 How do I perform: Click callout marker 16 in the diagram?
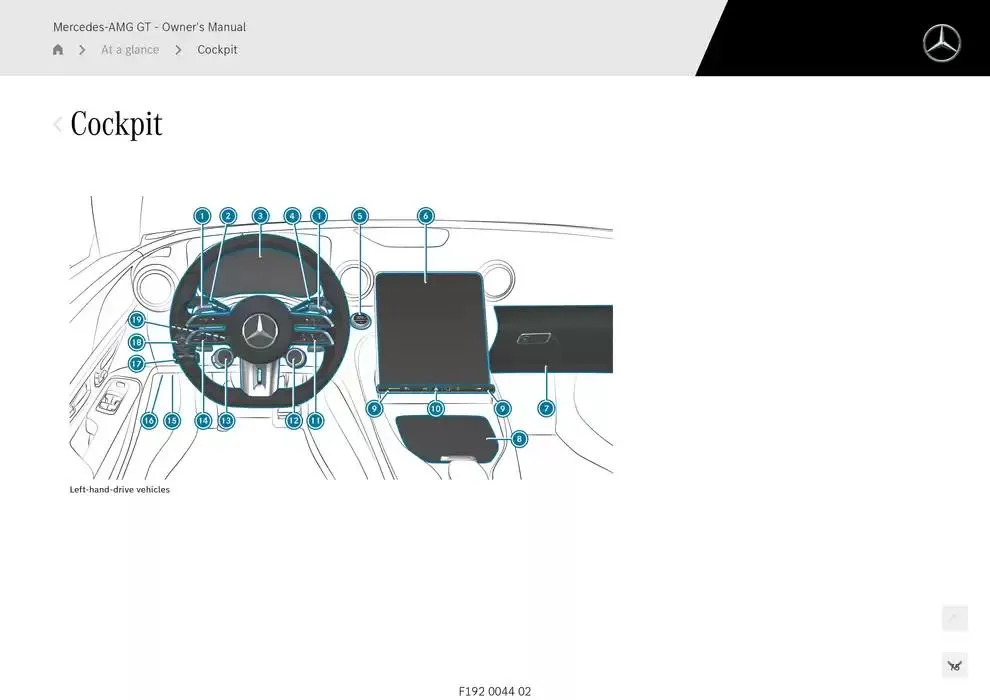149,421
